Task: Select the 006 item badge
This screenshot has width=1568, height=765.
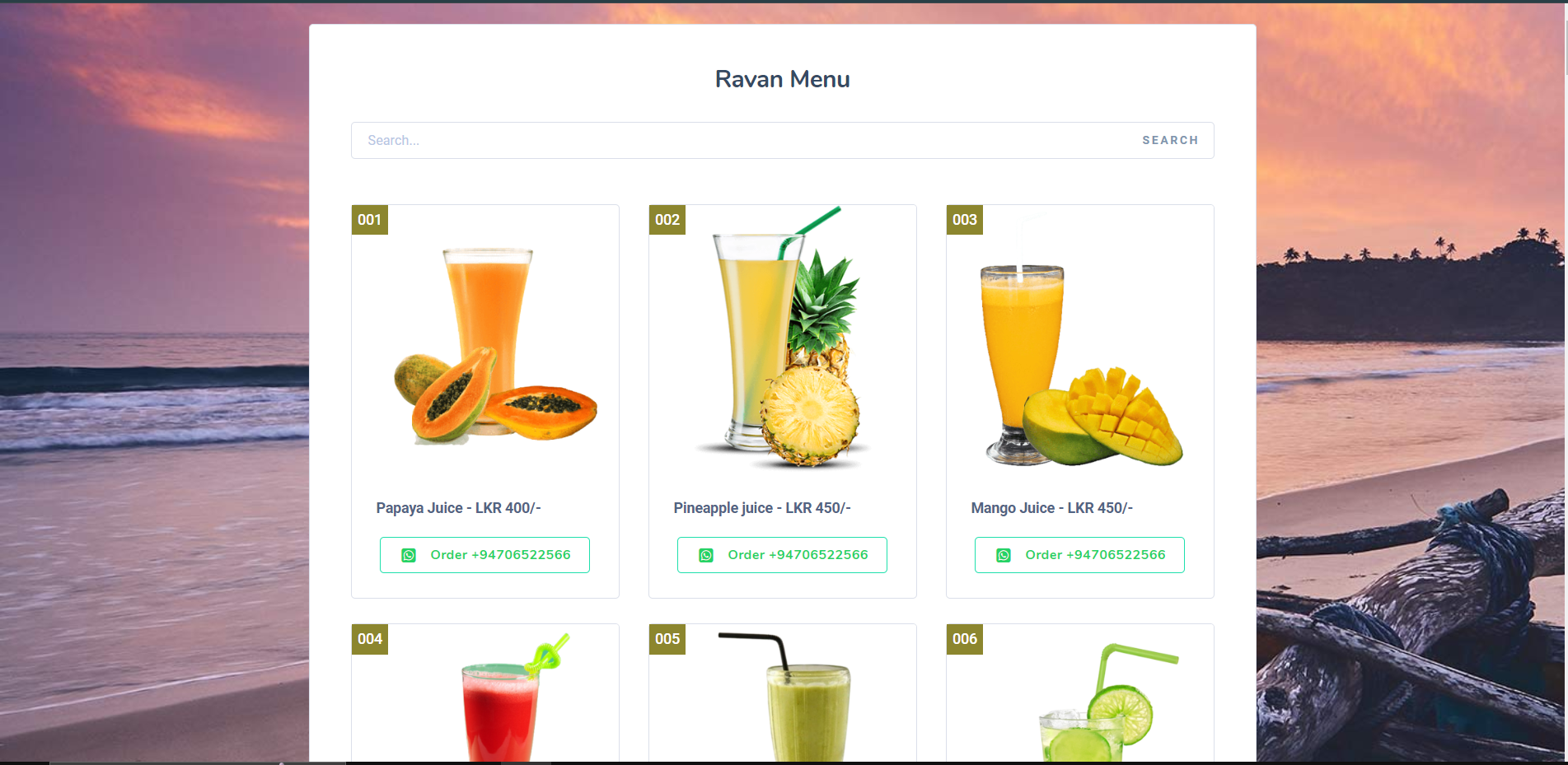Action: (965, 639)
